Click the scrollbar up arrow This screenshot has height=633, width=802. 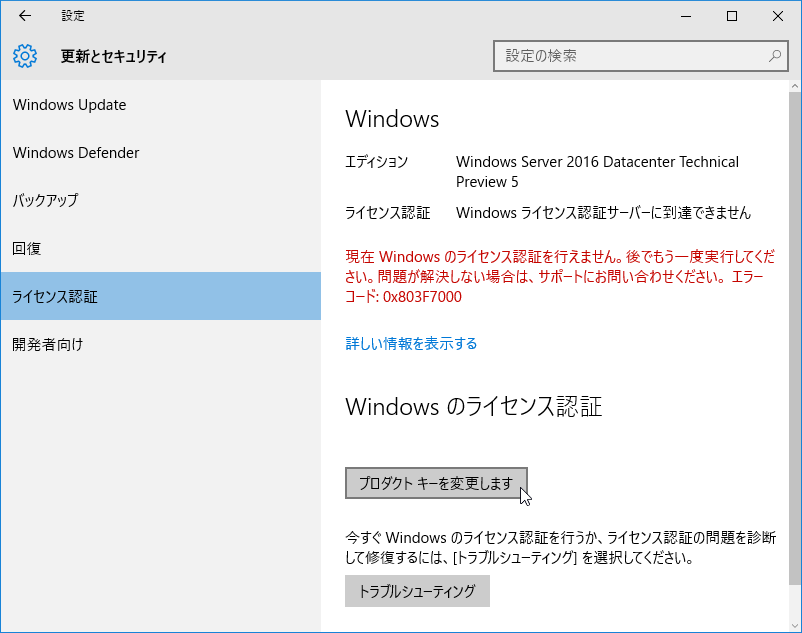(x=794, y=87)
